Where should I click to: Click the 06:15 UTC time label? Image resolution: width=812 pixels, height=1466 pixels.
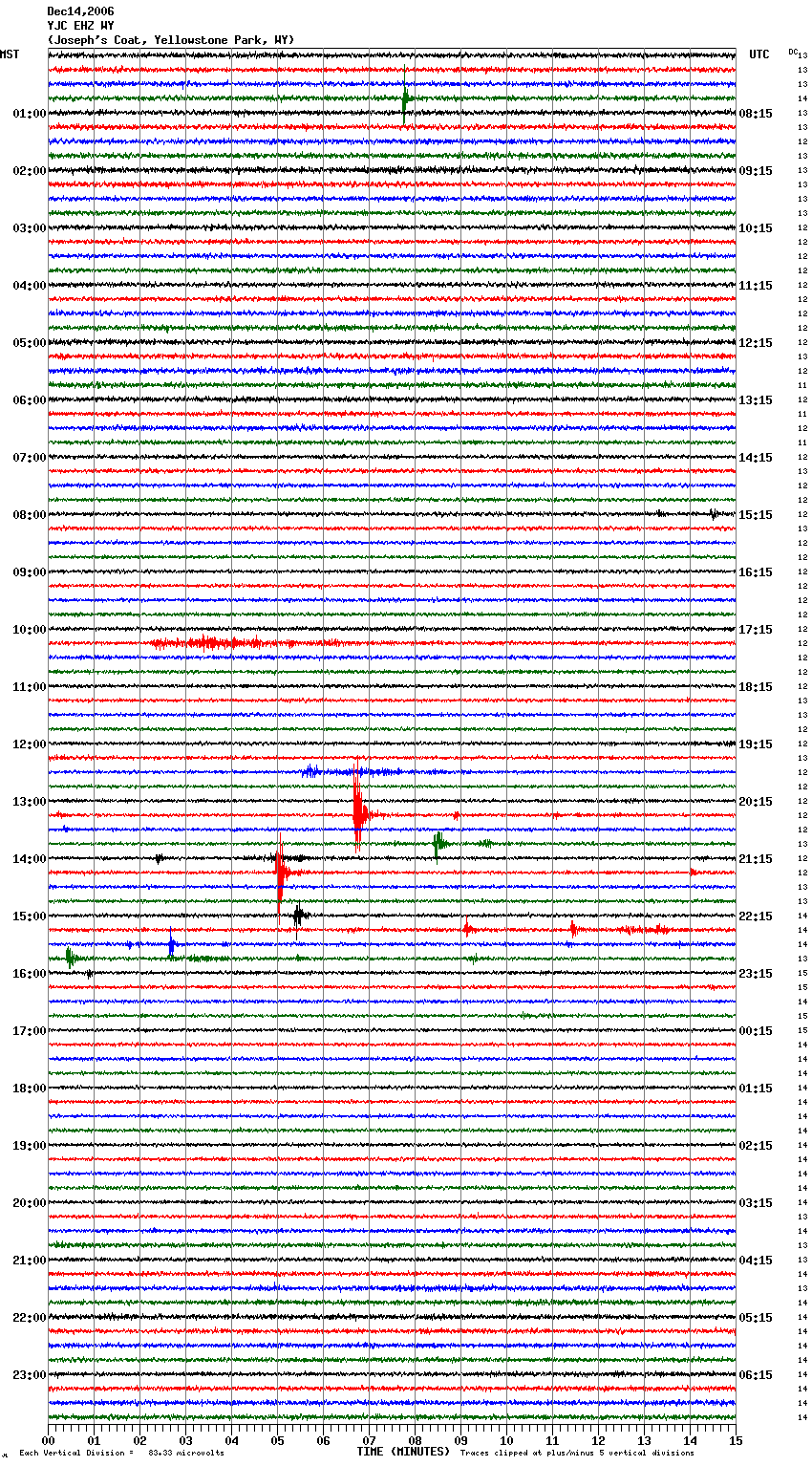coord(756,1375)
